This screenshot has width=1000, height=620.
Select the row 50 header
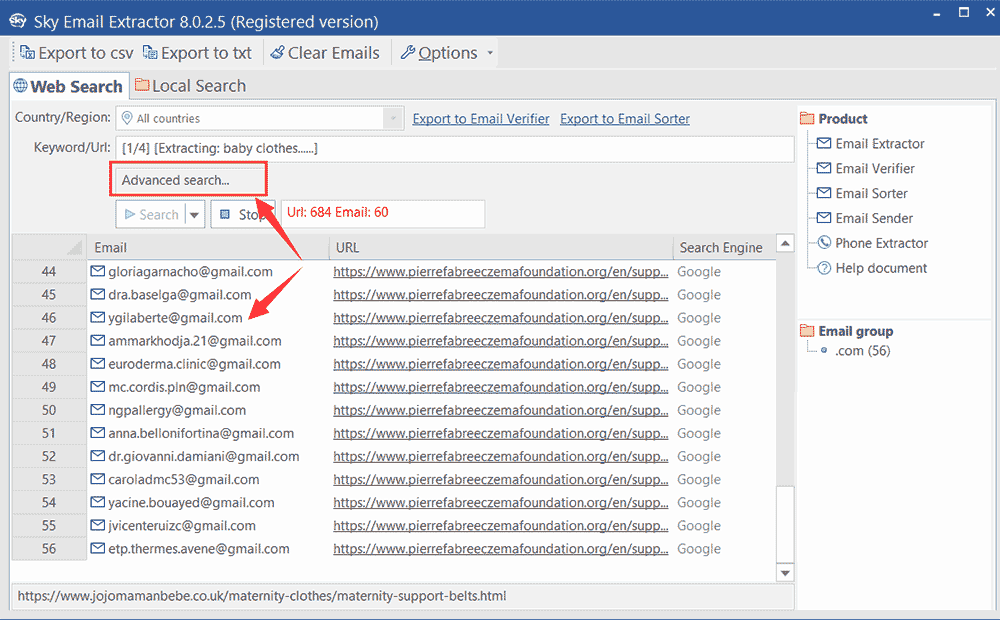coord(49,410)
